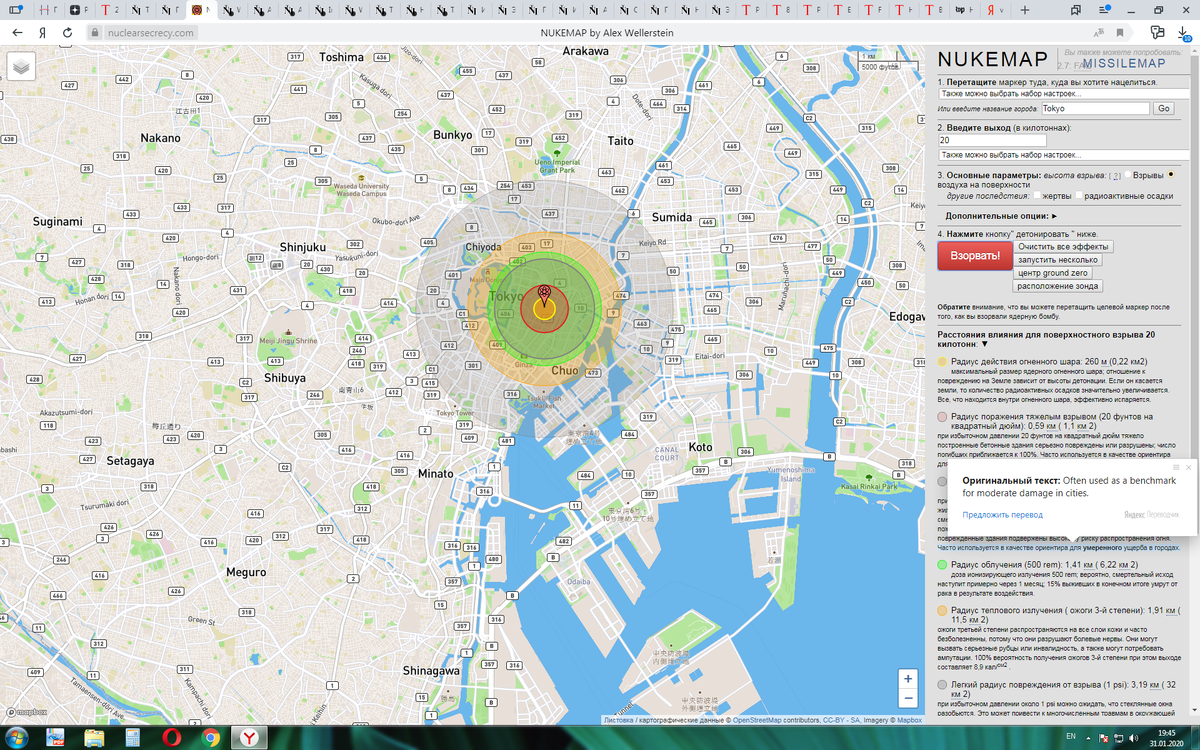Select the airburst 'Взрывы воздуха' radio option

tap(1128, 174)
